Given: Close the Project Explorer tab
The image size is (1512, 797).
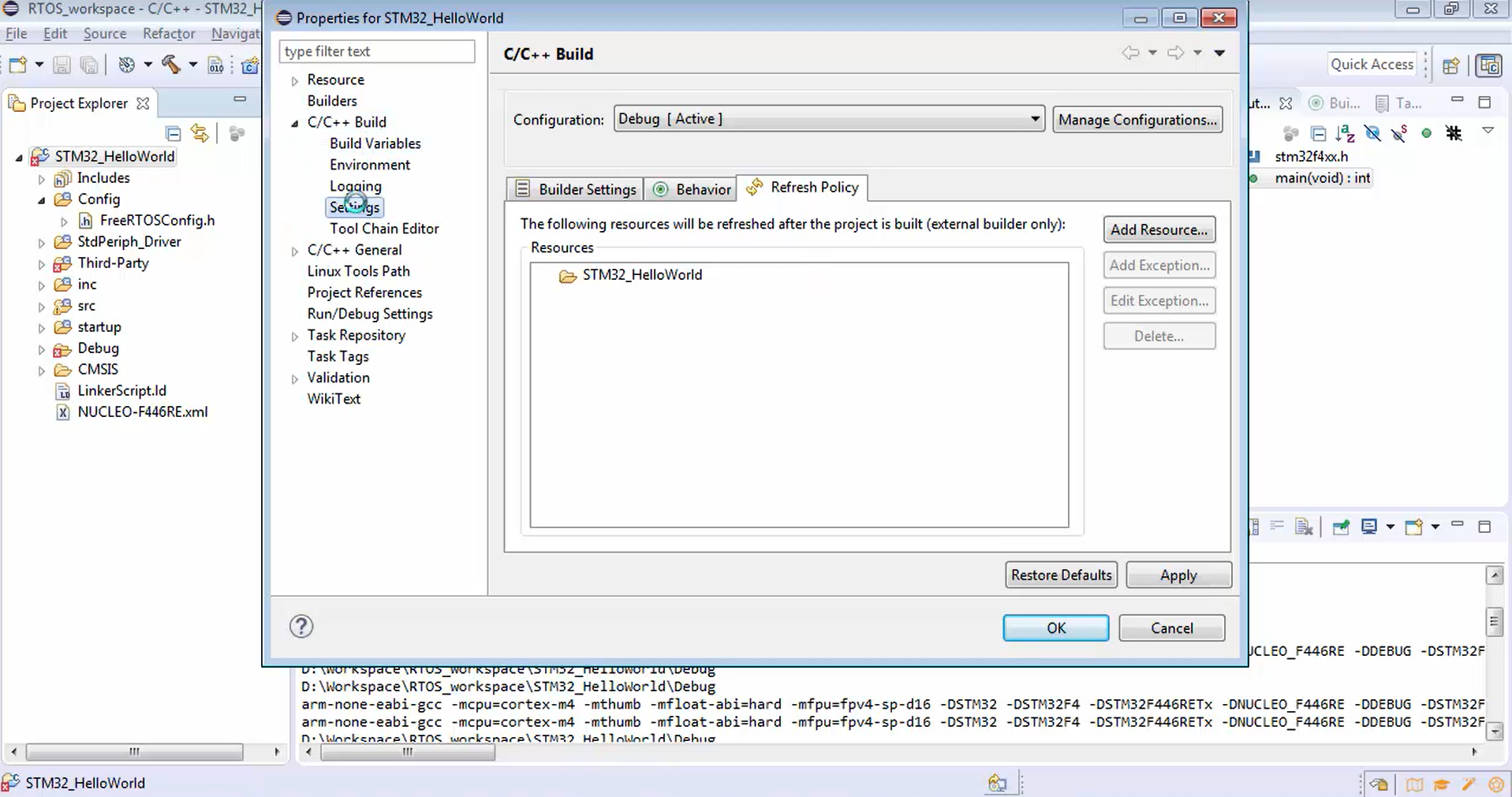Looking at the screenshot, I should [143, 103].
